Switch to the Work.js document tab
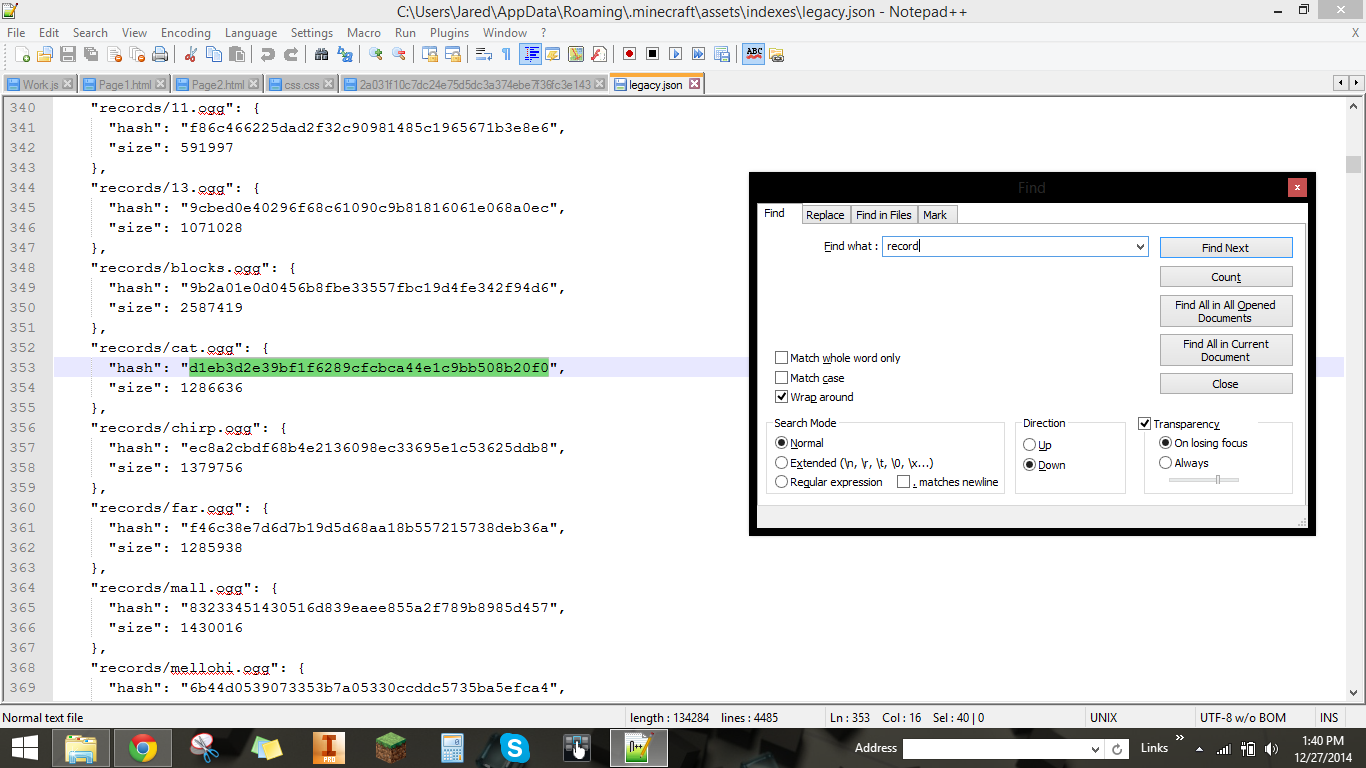The height and width of the screenshot is (768, 1366). [x=40, y=85]
